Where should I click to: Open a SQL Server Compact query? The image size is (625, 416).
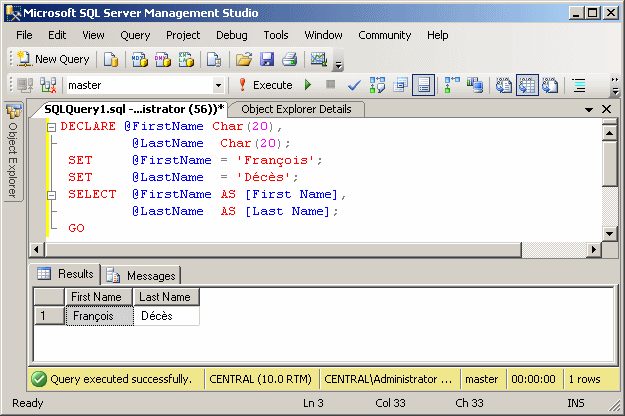point(214,59)
